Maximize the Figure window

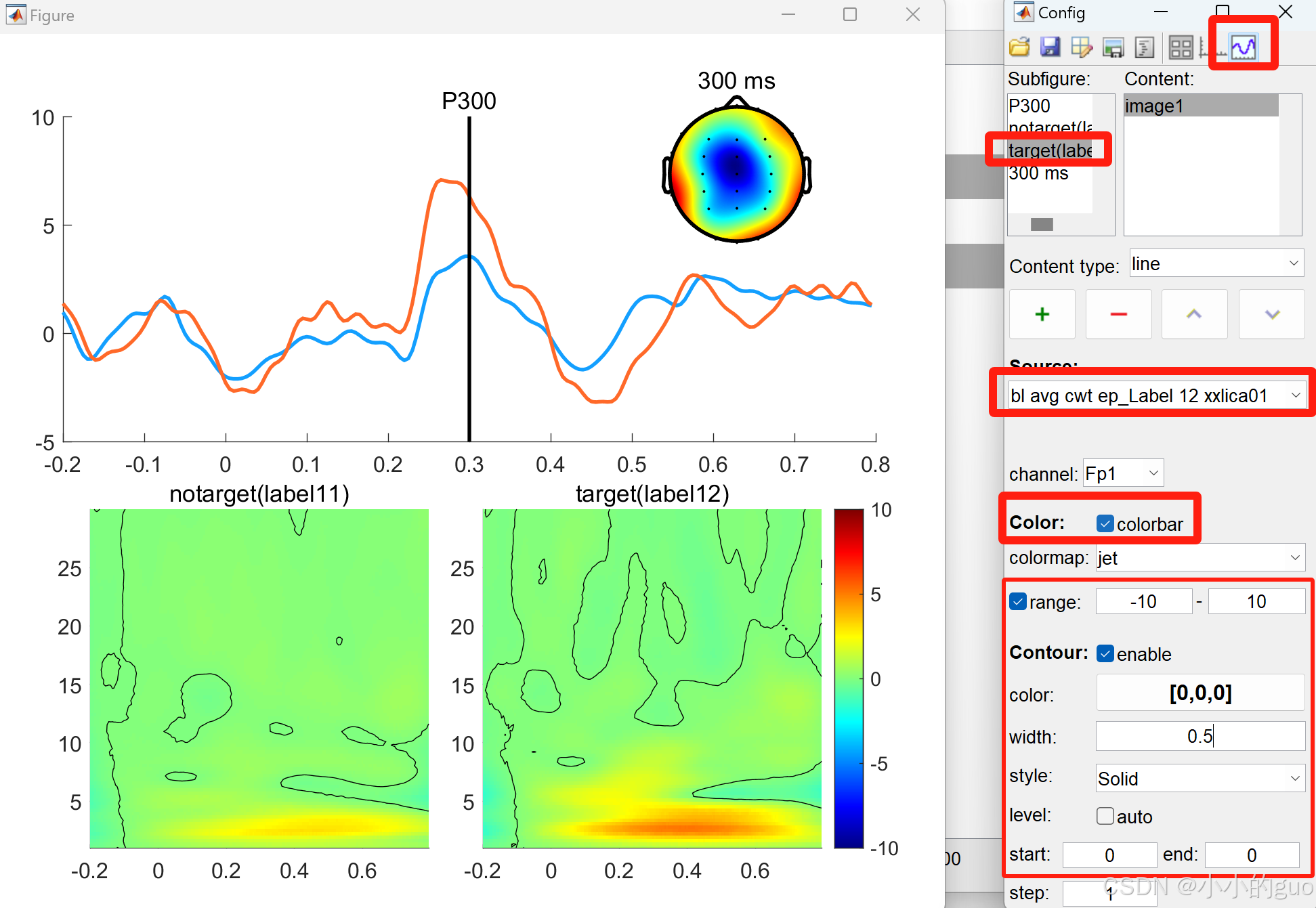pos(850,14)
